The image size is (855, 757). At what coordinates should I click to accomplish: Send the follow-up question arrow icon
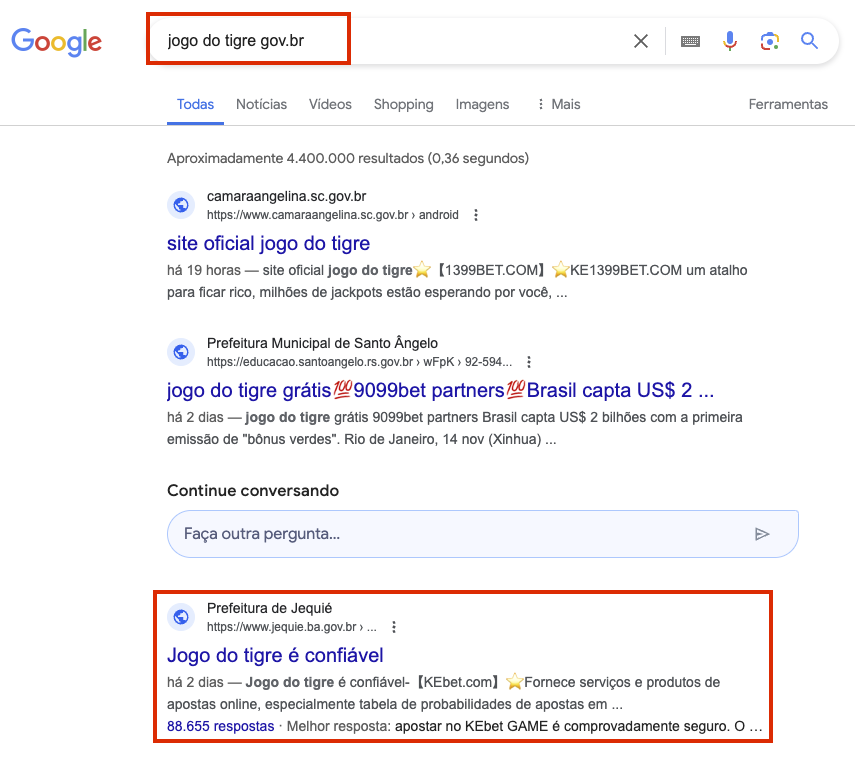pyautogui.click(x=762, y=534)
